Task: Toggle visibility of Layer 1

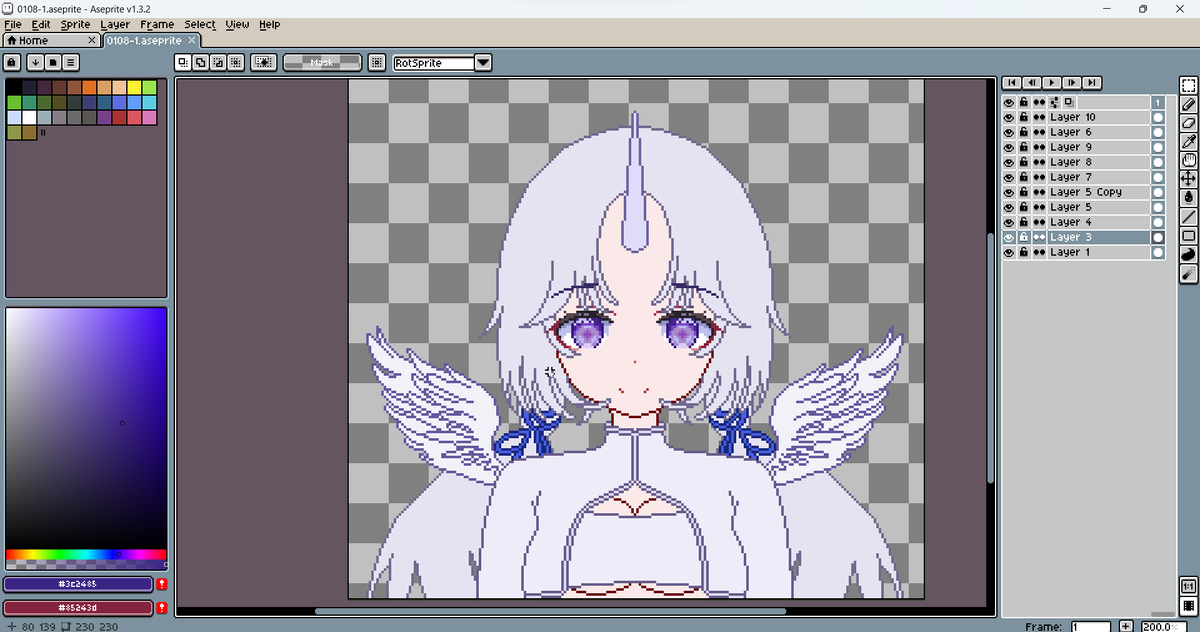Action: pos(1009,252)
